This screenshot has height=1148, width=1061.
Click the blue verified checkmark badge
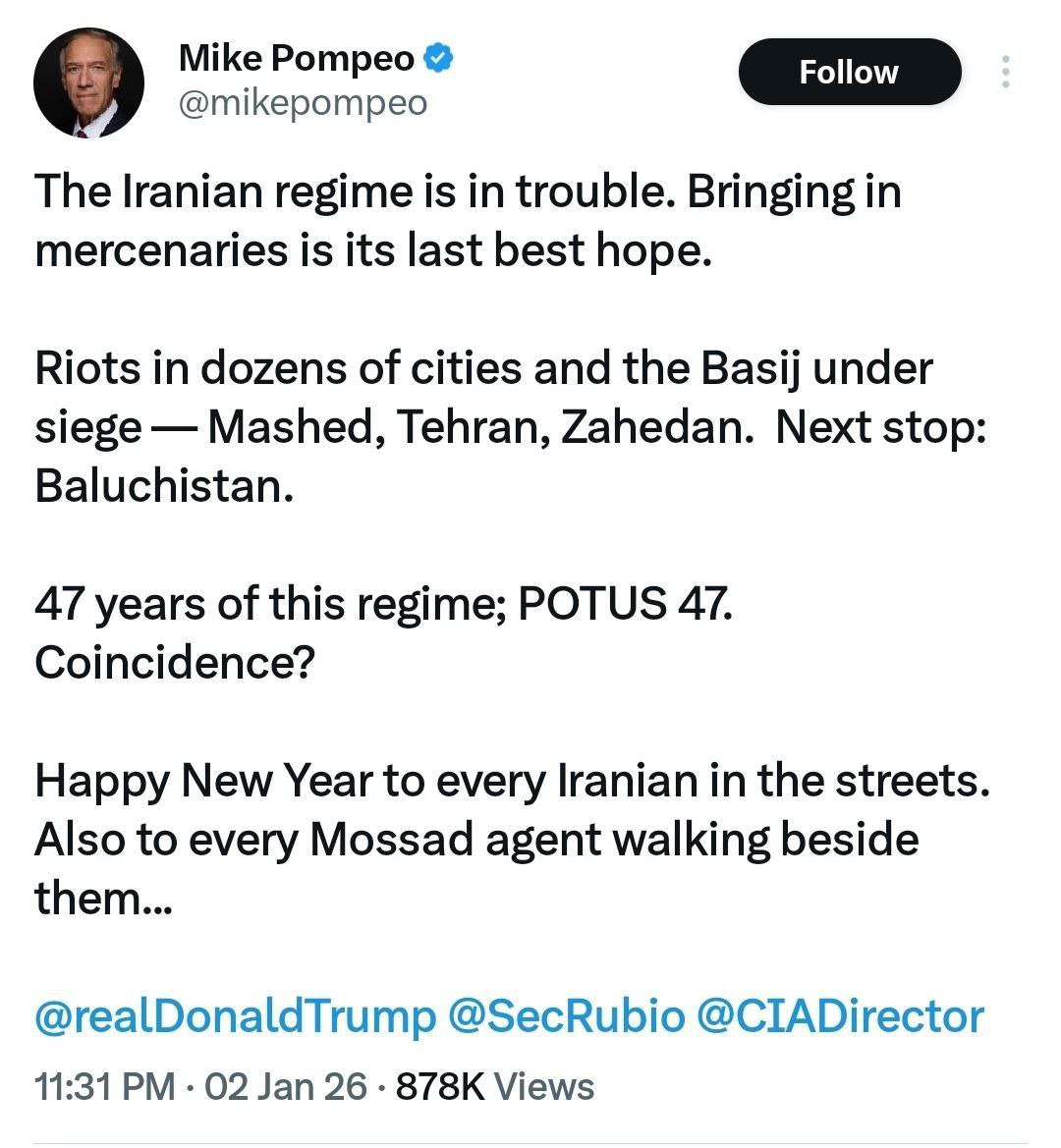[x=438, y=59]
